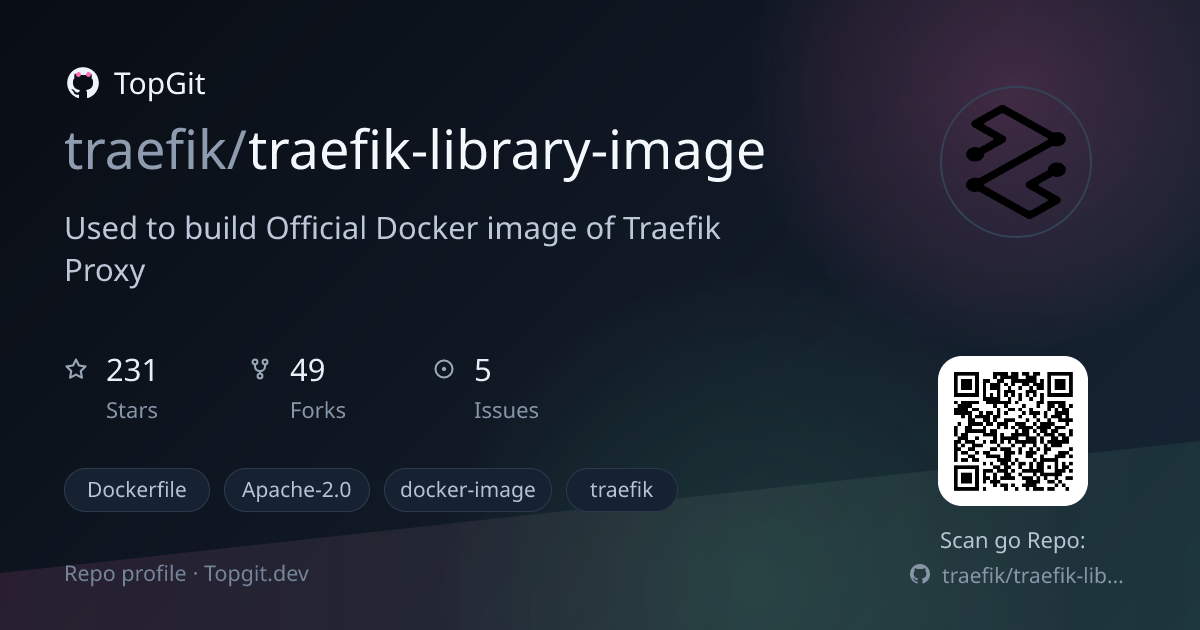Click the QR code image
This screenshot has width=1200, height=630.
coord(1013,431)
